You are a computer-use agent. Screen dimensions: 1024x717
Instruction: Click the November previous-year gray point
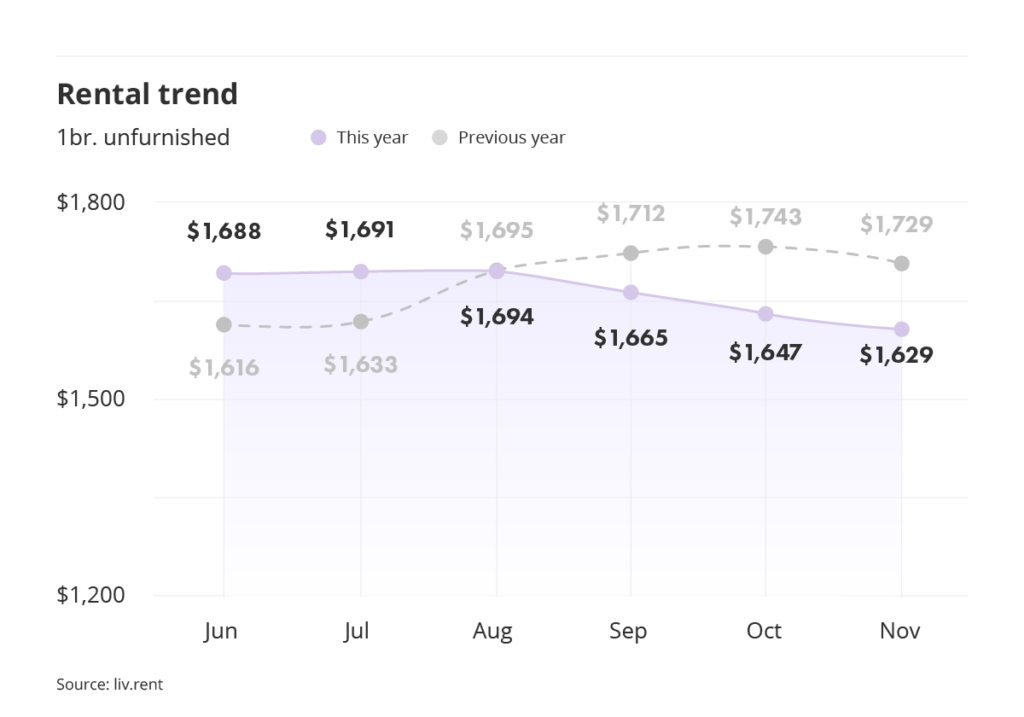tap(902, 263)
